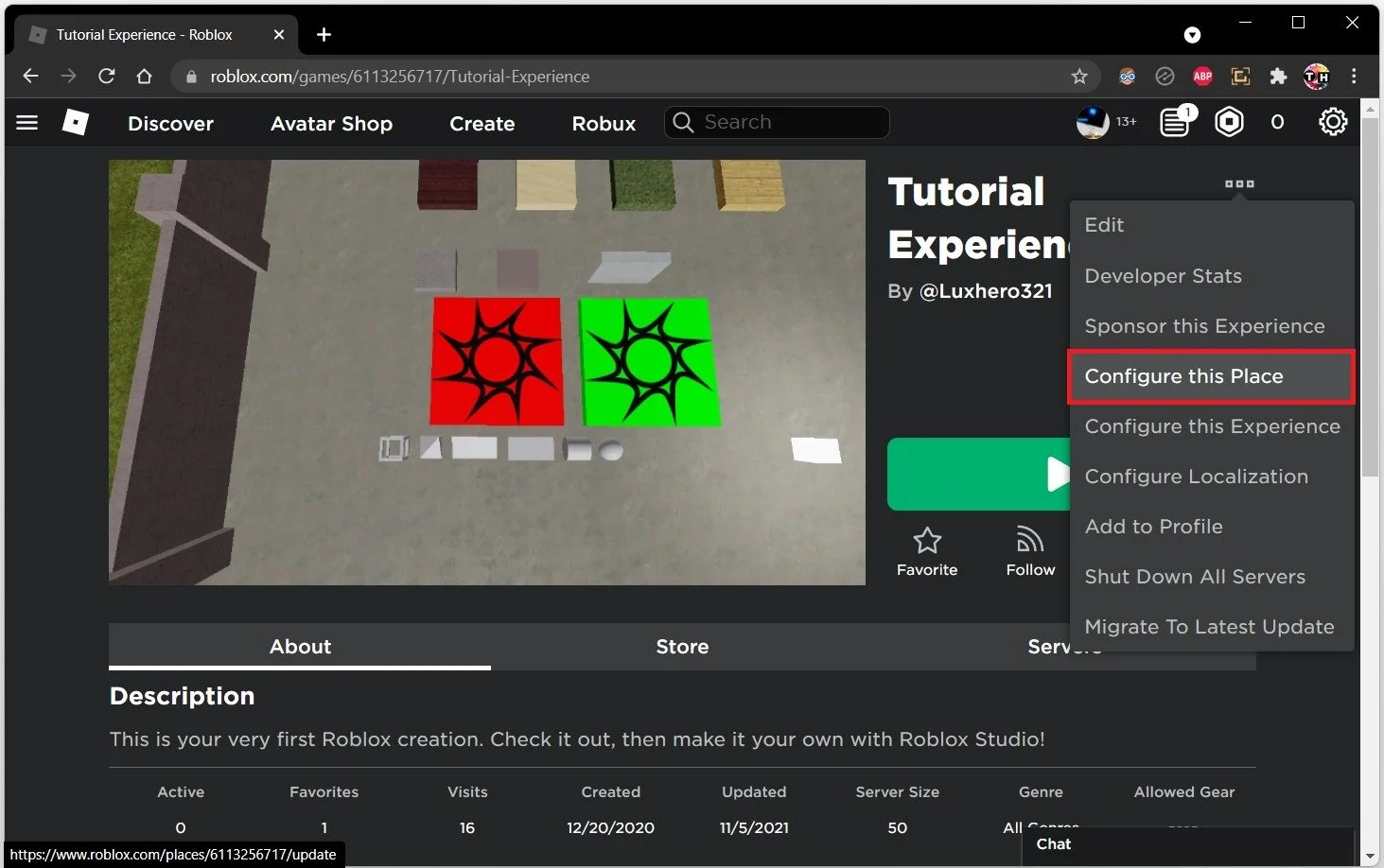Select Configure this Place
Viewport: 1384px width, 868px height.
click(x=1212, y=376)
